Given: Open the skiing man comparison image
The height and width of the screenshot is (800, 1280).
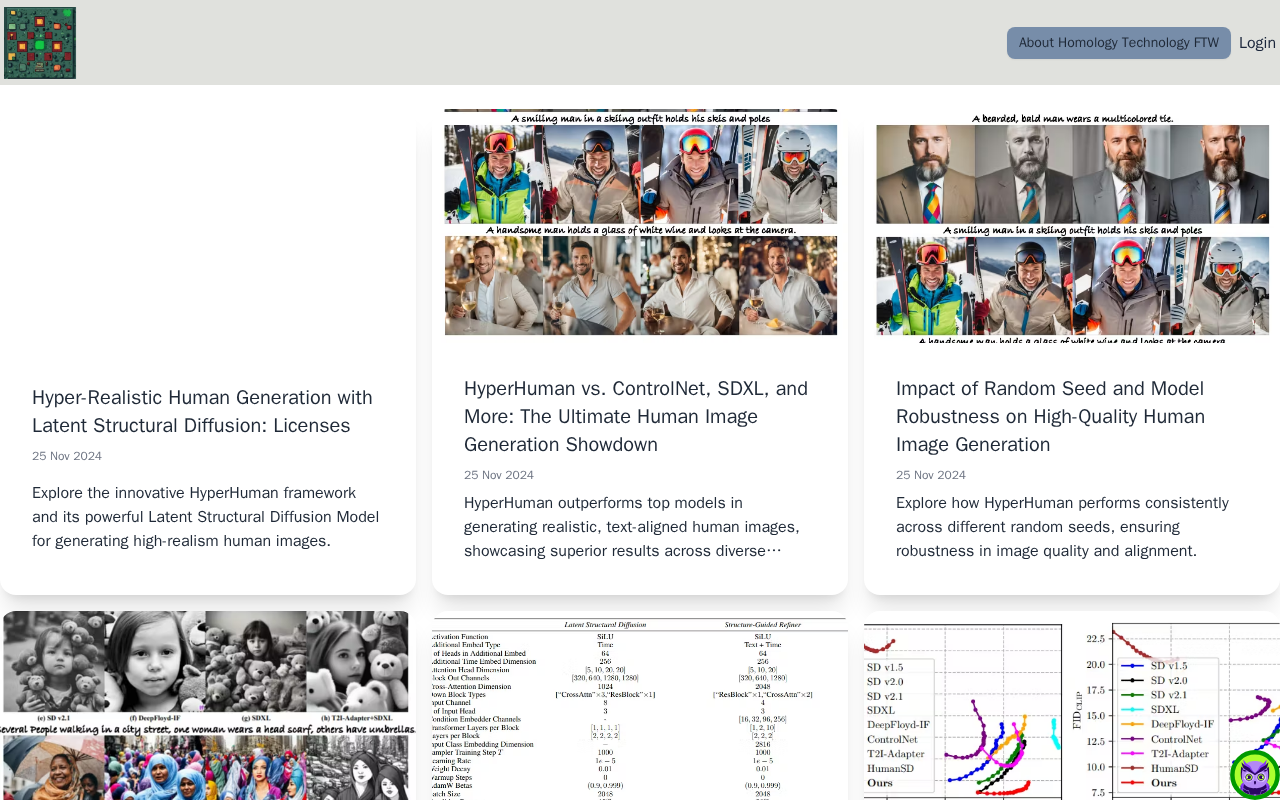Looking at the screenshot, I should 640,222.
